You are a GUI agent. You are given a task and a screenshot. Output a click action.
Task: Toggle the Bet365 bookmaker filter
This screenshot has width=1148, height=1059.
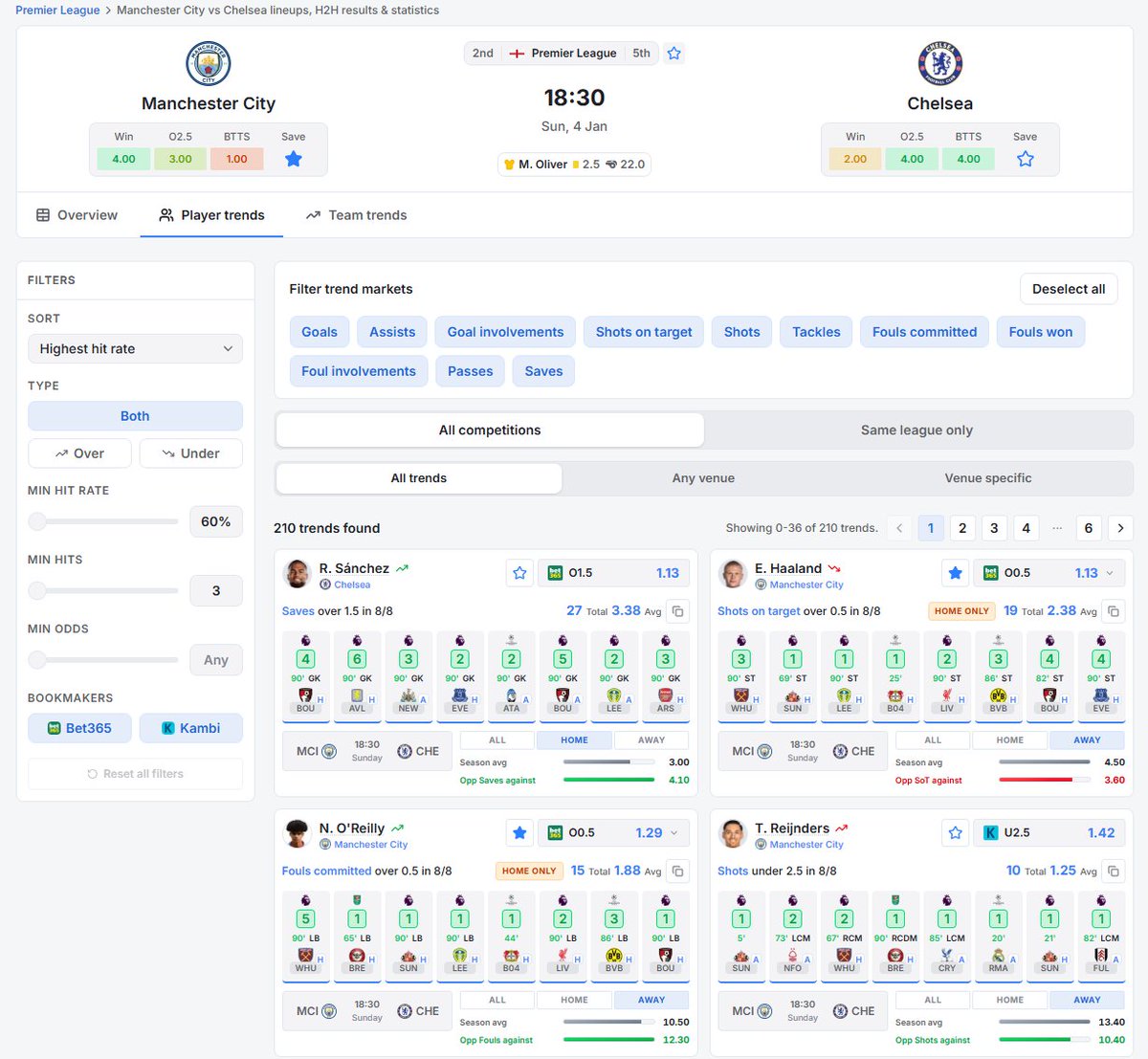click(79, 728)
